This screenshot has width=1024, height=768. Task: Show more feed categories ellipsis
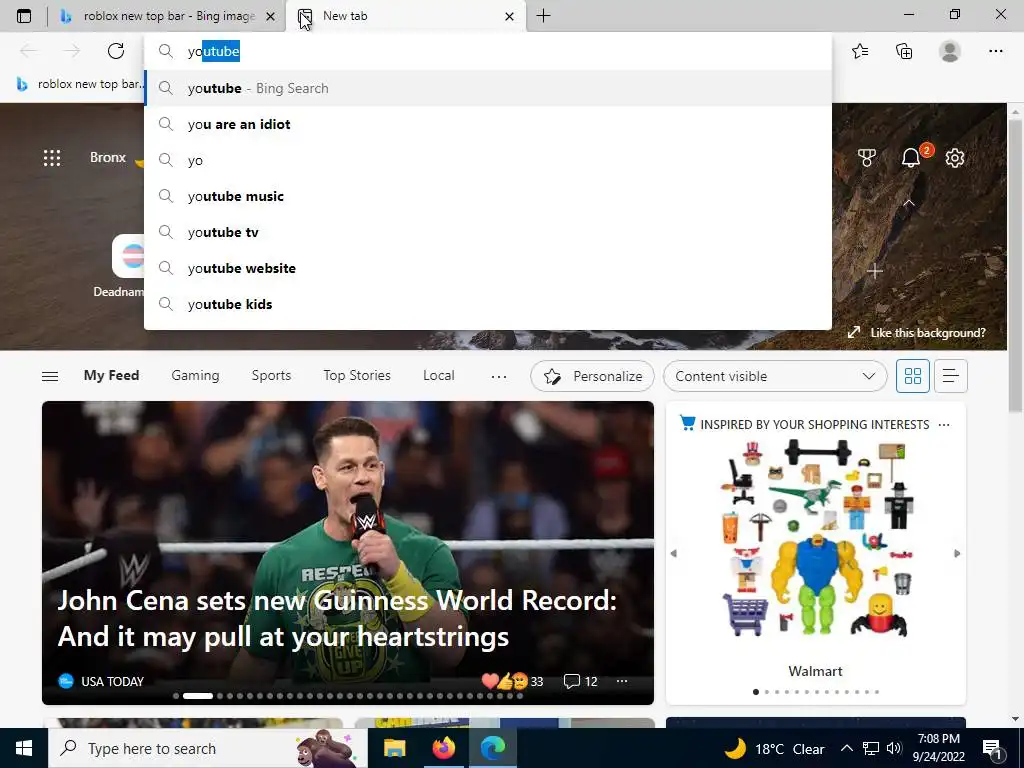[x=499, y=376]
